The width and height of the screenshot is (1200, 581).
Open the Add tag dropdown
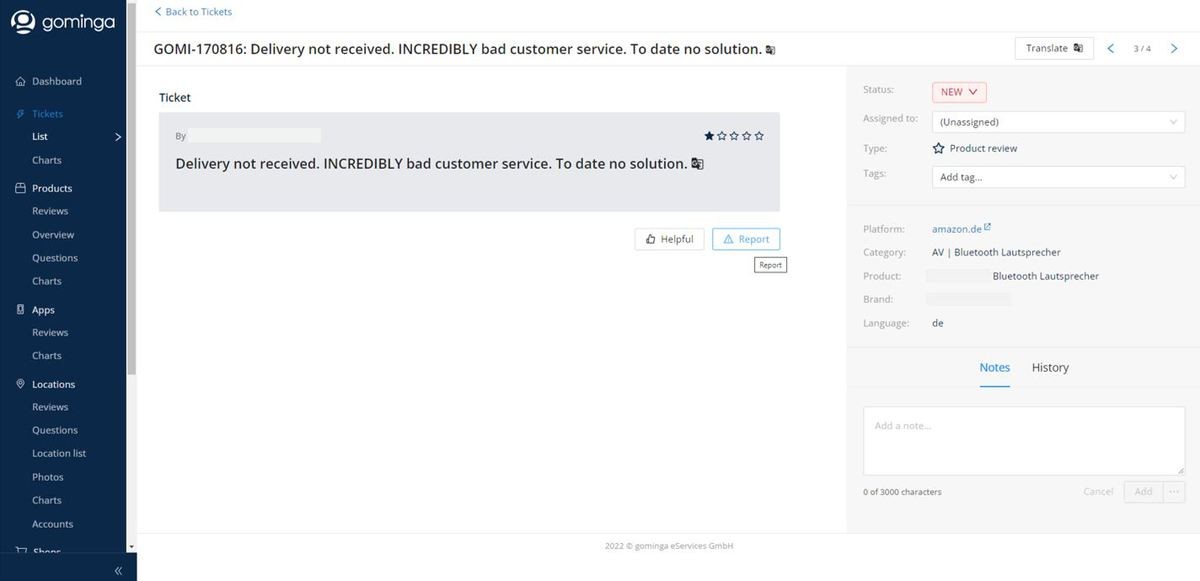pyautogui.click(x=1058, y=177)
